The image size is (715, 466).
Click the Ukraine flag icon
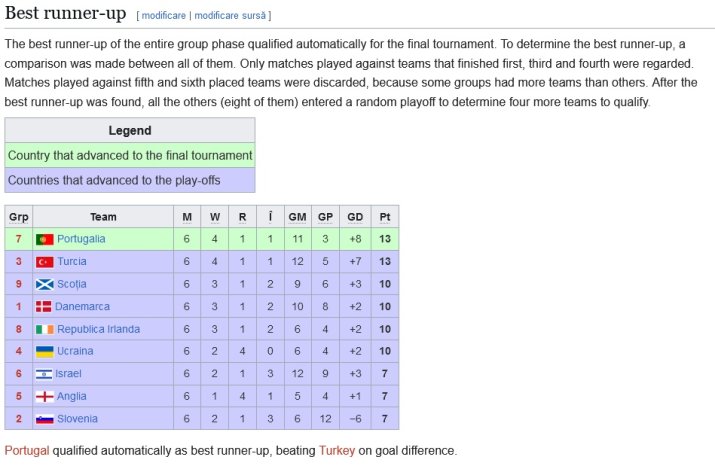pyautogui.click(x=45, y=351)
